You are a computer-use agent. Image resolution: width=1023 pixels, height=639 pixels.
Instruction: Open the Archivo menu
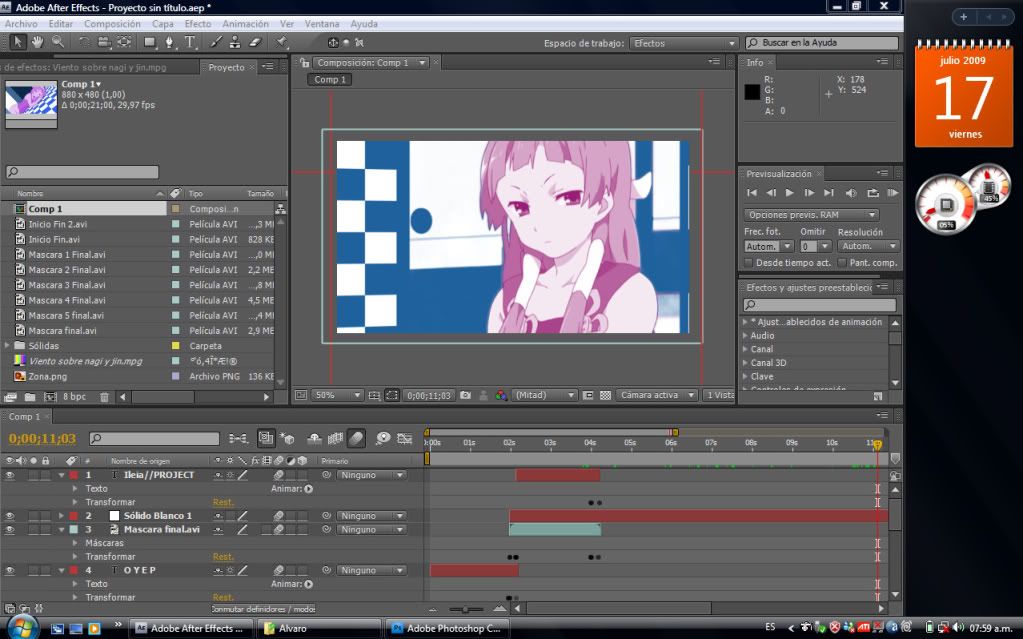21,24
